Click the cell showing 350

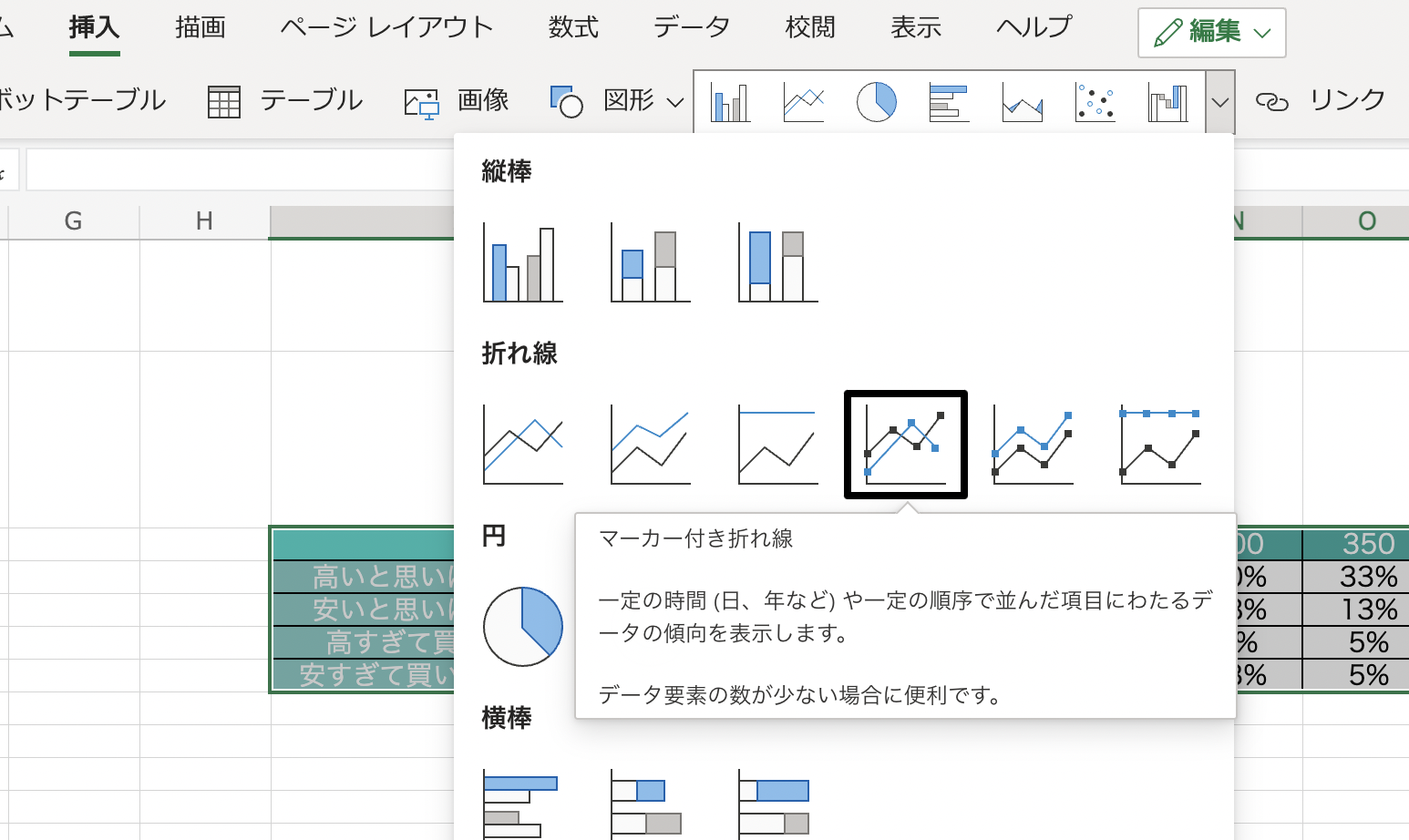click(x=1356, y=544)
